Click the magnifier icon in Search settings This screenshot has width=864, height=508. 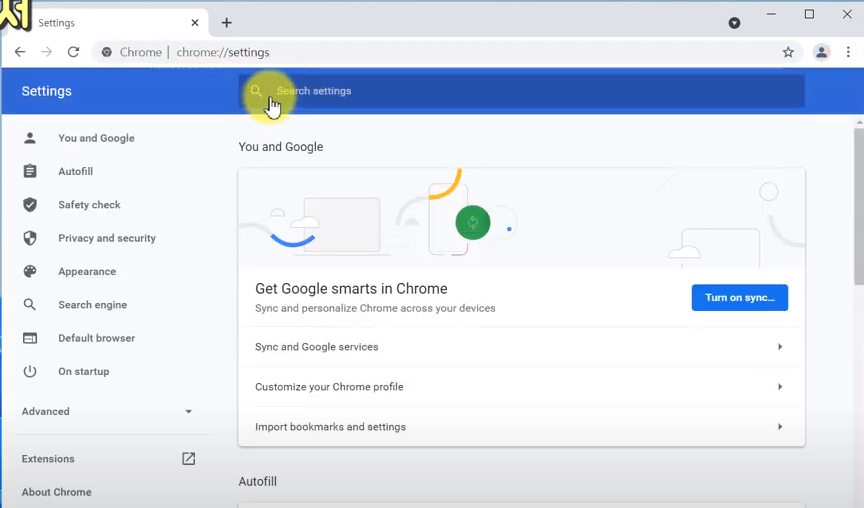256,91
